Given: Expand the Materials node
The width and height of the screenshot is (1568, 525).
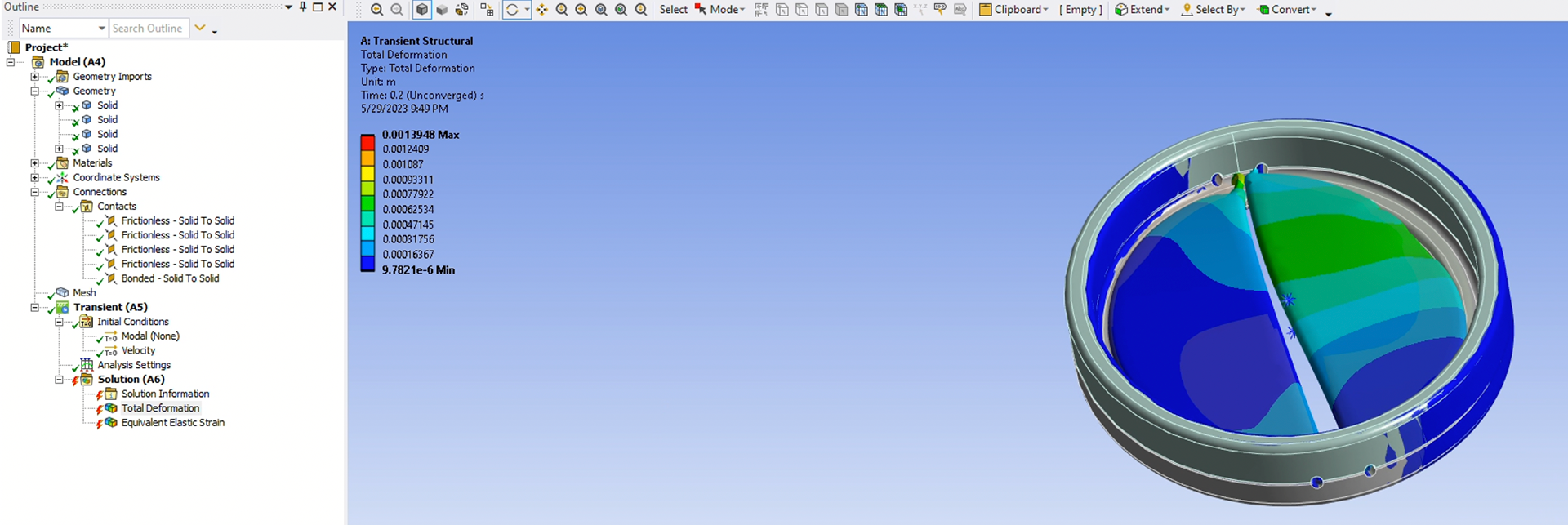Looking at the screenshot, I should [x=35, y=163].
